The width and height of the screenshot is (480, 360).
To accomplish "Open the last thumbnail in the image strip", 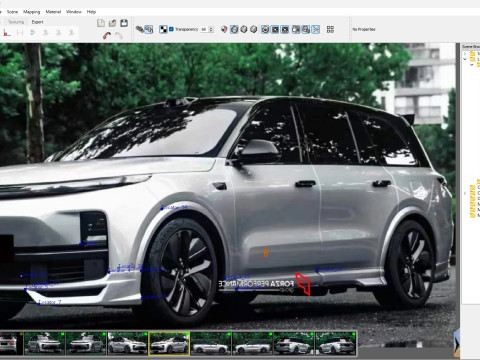I will (x=336, y=343).
